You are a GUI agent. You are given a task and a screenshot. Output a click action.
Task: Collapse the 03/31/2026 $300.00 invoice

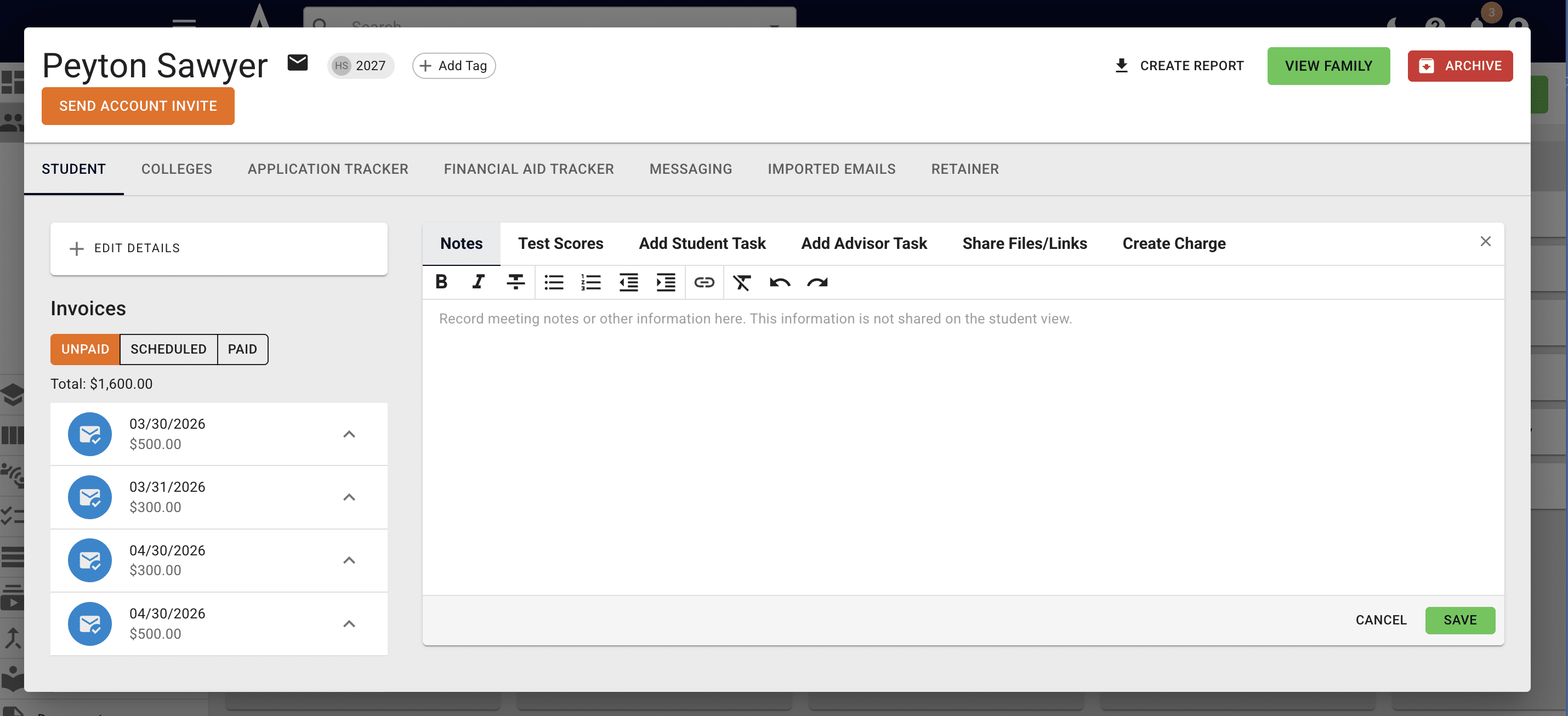[x=349, y=497]
